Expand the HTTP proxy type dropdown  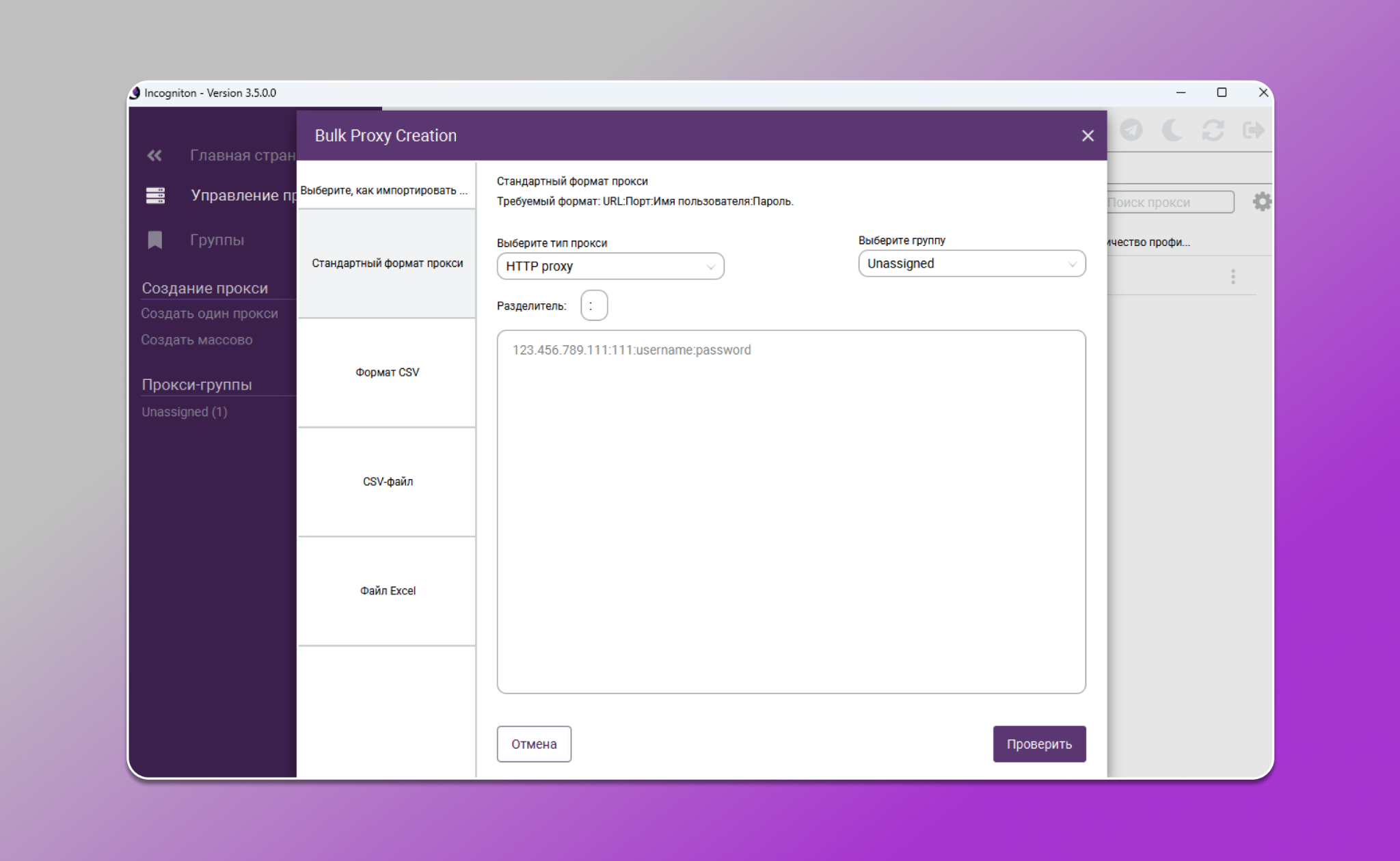[x=610, y=266]
